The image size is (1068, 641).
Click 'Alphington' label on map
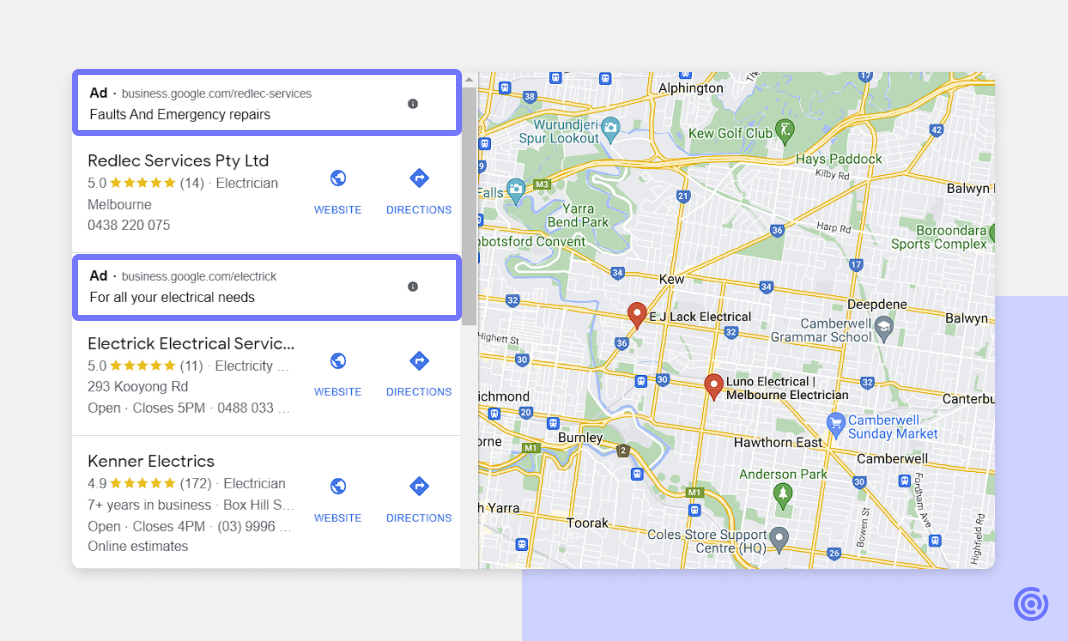[x=691, y=89]
